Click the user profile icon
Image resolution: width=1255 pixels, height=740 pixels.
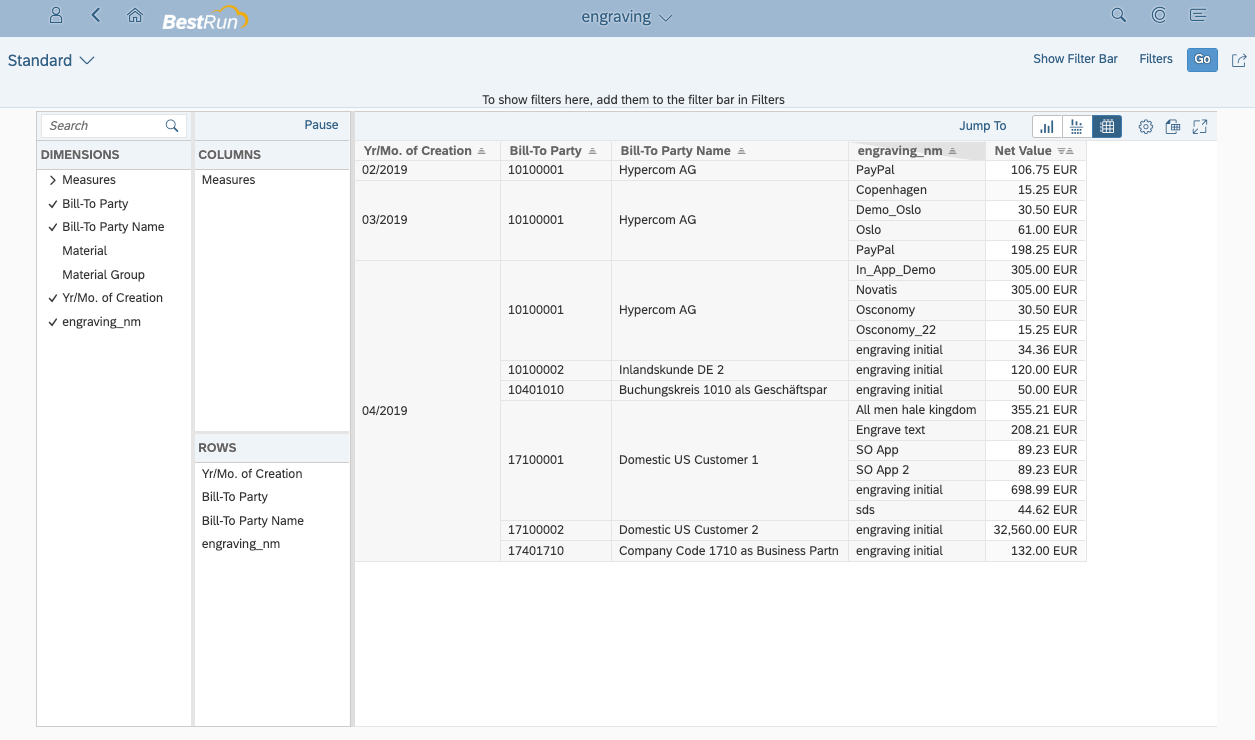(x=55, y=15)
